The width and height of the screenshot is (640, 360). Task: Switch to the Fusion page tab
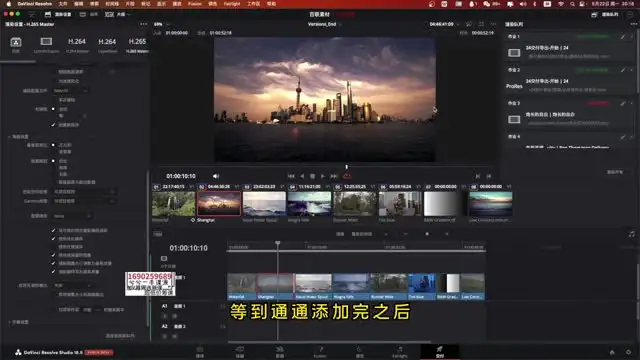(320, 352)
